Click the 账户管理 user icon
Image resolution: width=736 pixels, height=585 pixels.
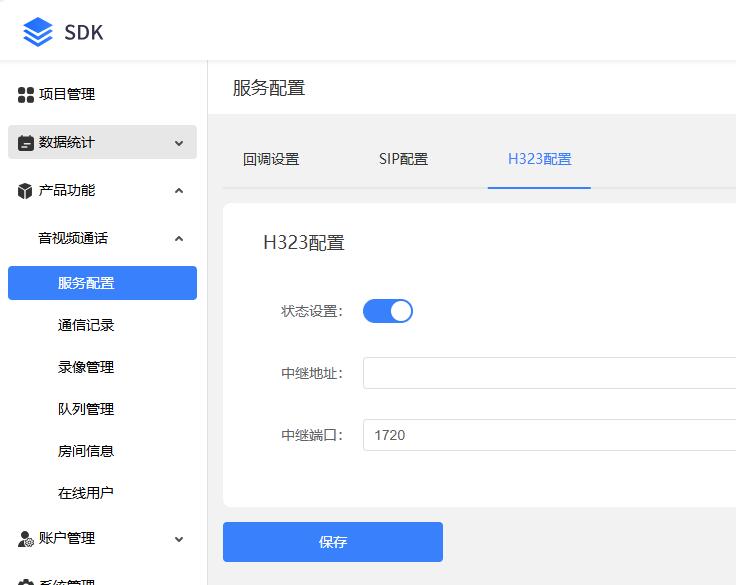[26, 539]
